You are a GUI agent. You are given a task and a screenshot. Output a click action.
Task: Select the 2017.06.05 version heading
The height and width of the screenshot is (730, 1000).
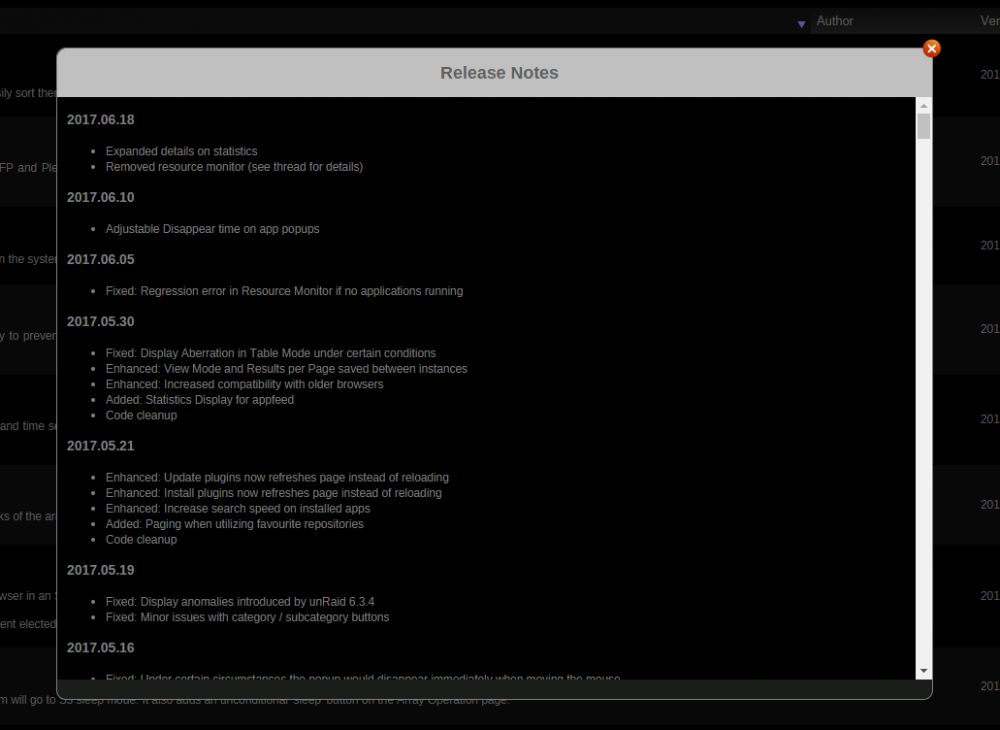click(101, 259)
